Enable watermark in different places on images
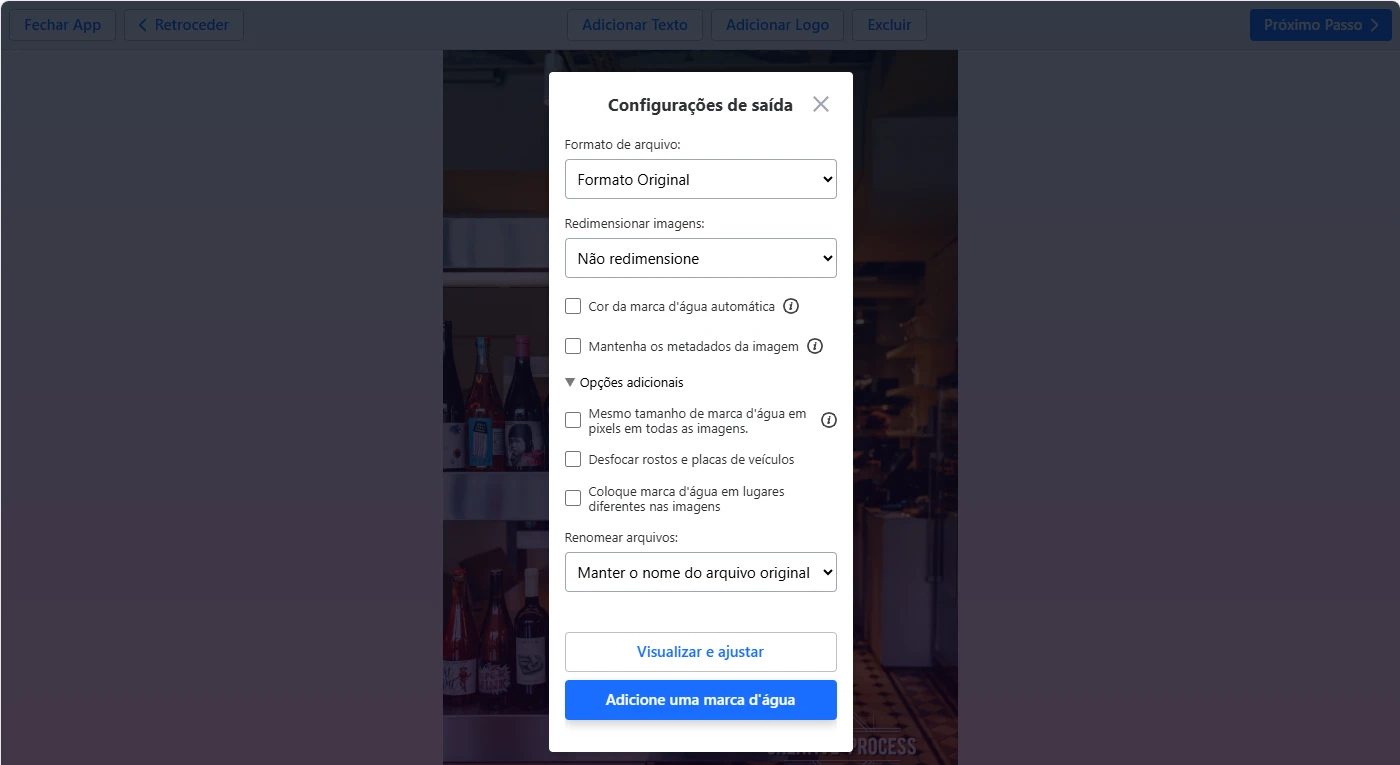The width and height of the screenshot is (1400, 765). coord(573,497)
